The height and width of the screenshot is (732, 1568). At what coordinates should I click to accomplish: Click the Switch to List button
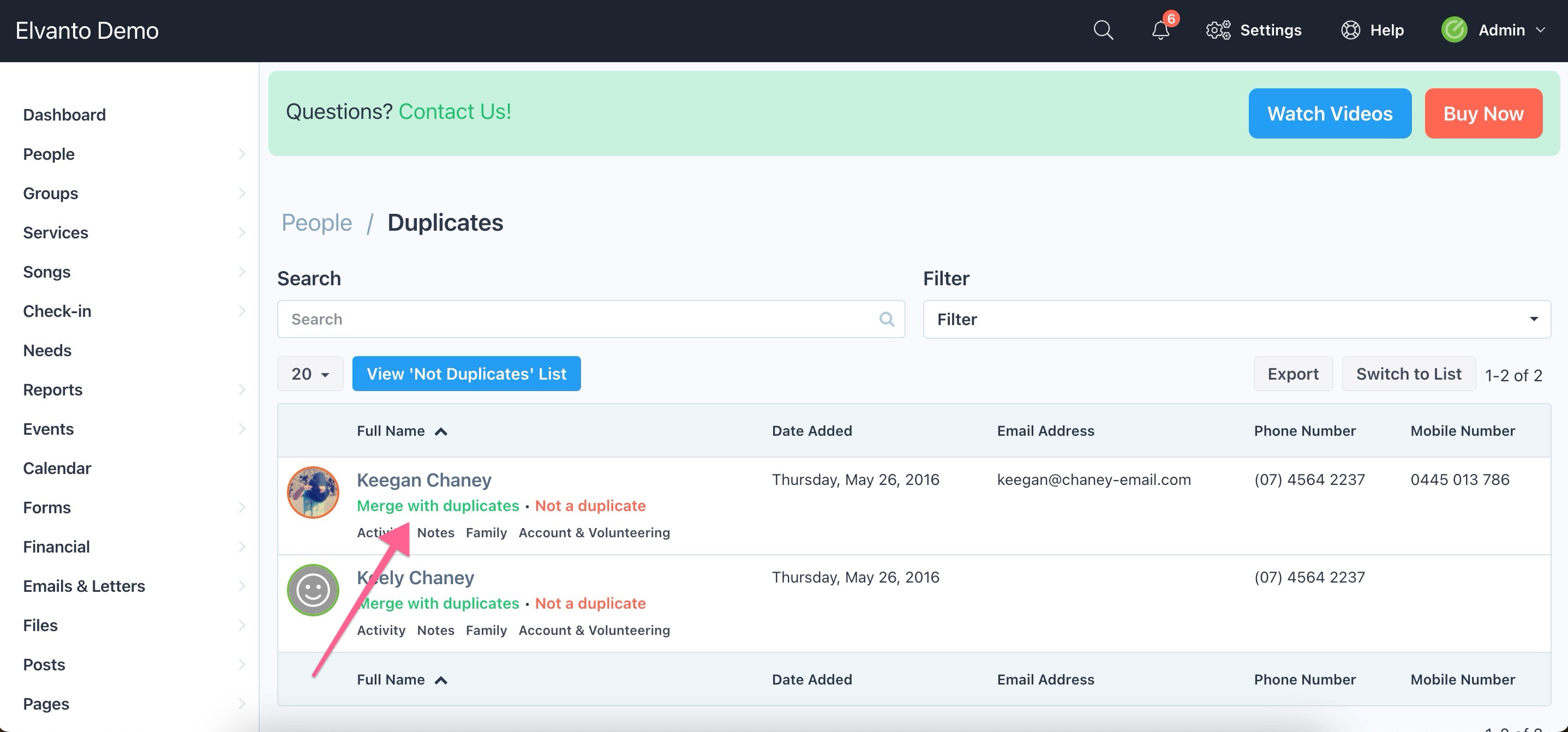[1408, 374]
